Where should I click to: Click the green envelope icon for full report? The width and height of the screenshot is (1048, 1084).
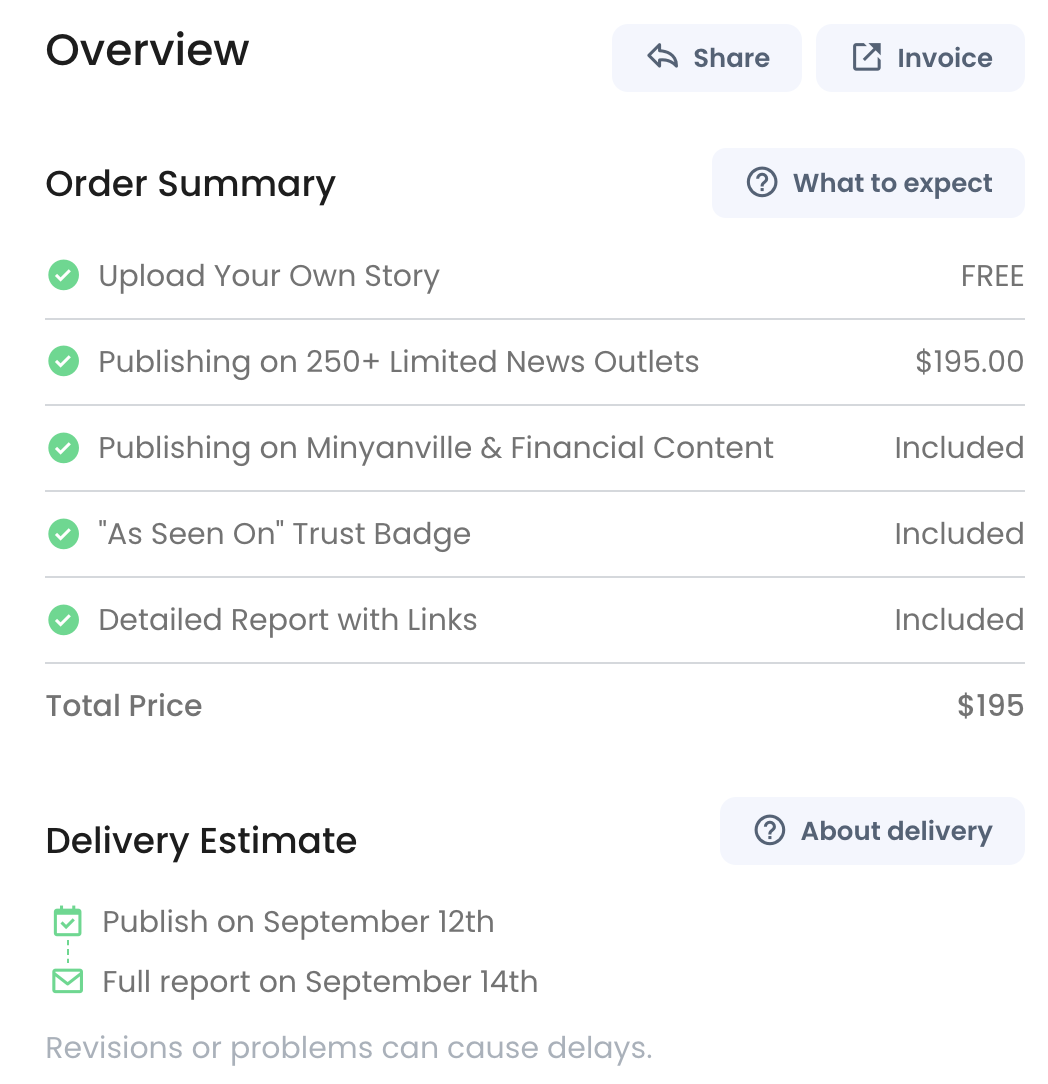(x=68, y=981)
